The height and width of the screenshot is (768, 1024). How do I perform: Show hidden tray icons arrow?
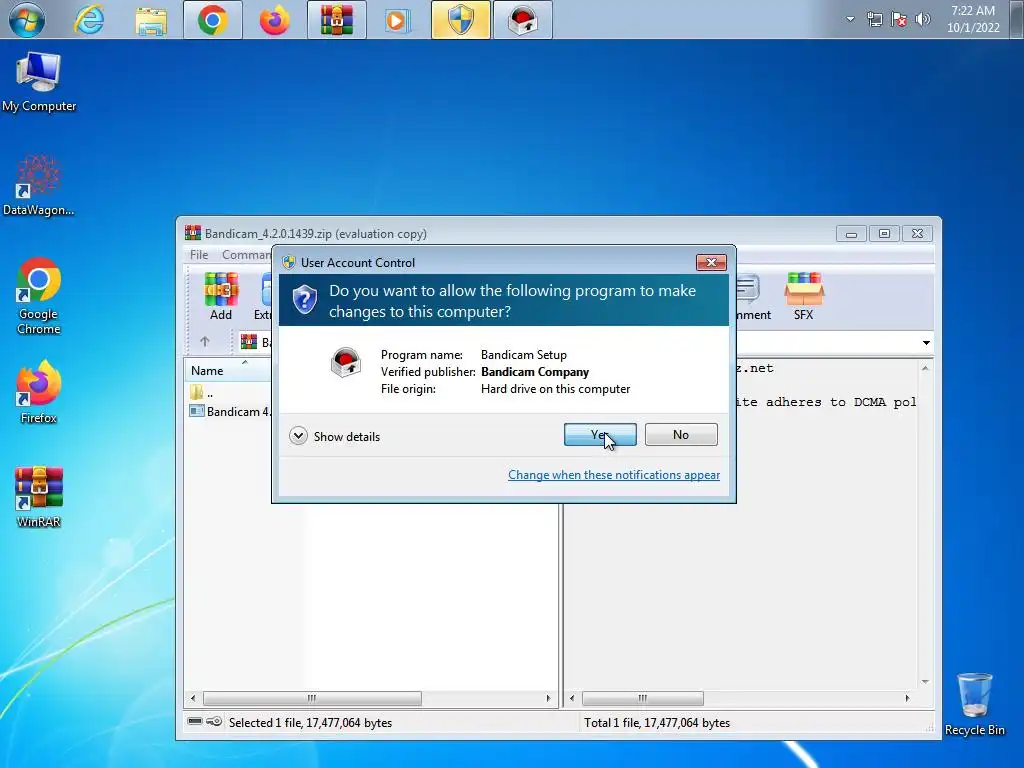point(850,19)
